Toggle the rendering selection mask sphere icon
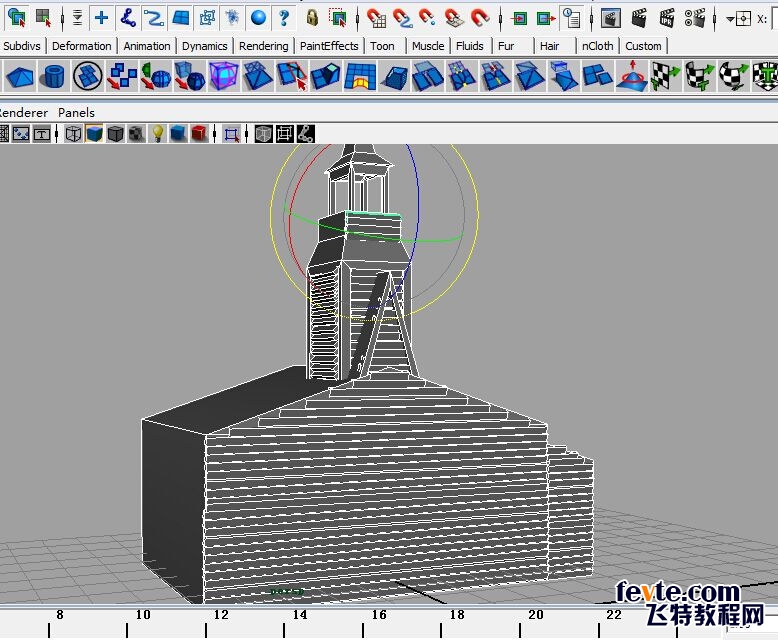The height and width of the screenshot is (640, 778). (258, 18)
